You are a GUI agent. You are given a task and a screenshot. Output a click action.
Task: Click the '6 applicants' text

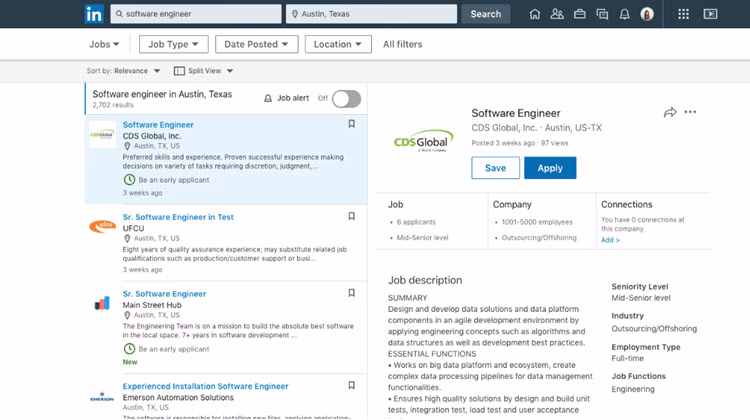point(416,222)
